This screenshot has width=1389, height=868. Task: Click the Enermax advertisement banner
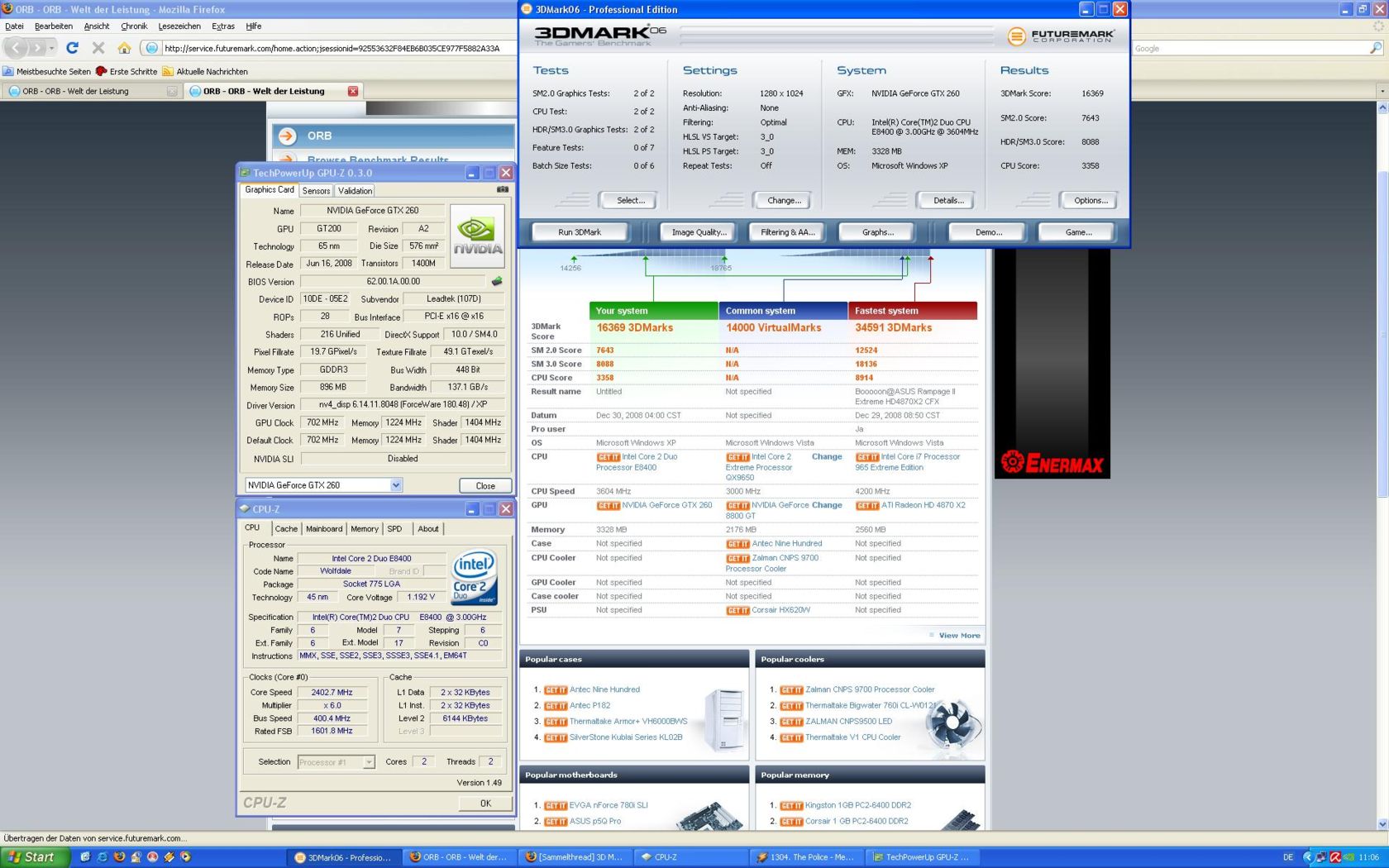[1052, 364]
